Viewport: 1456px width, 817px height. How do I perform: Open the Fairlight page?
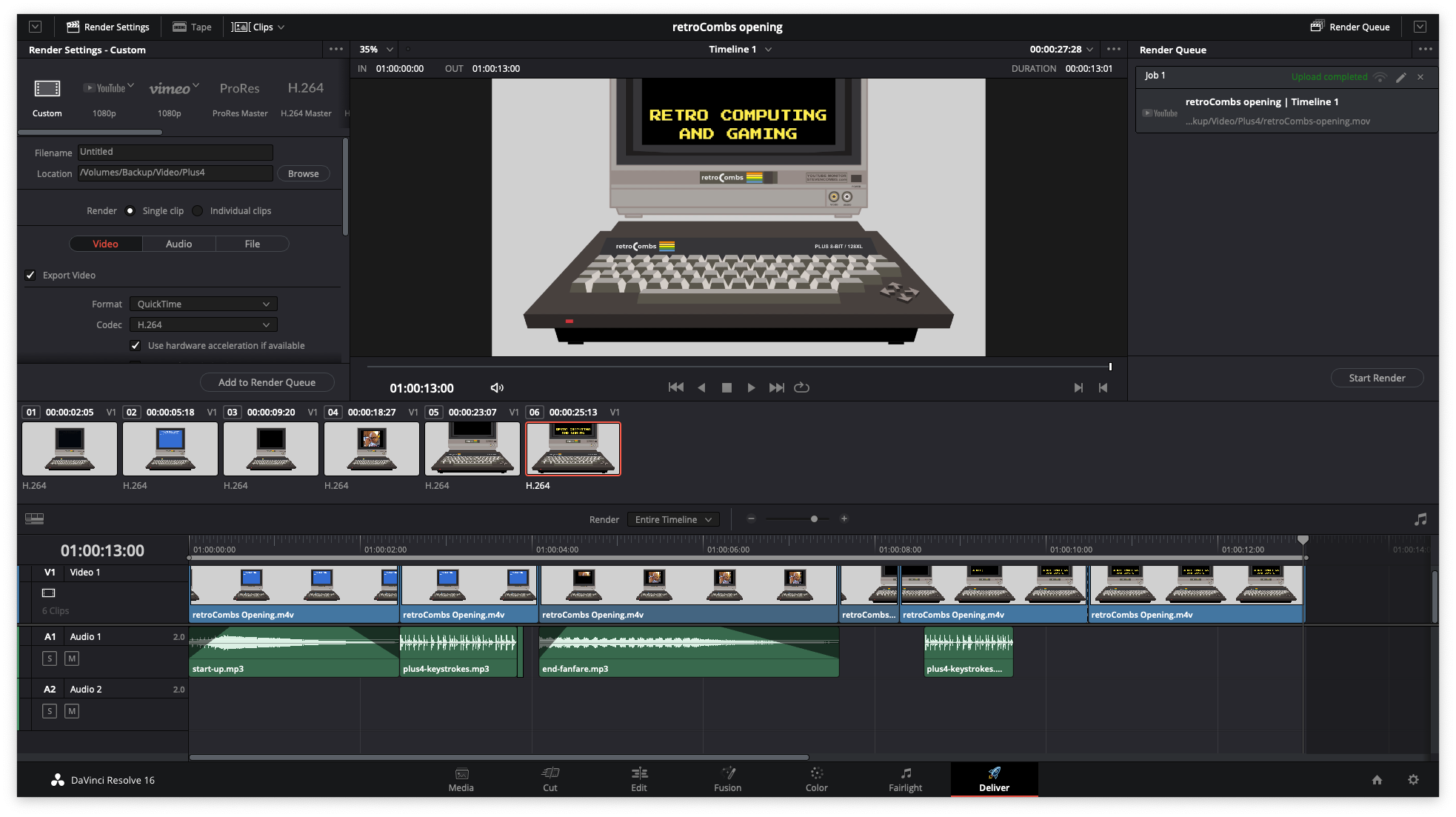905,779
